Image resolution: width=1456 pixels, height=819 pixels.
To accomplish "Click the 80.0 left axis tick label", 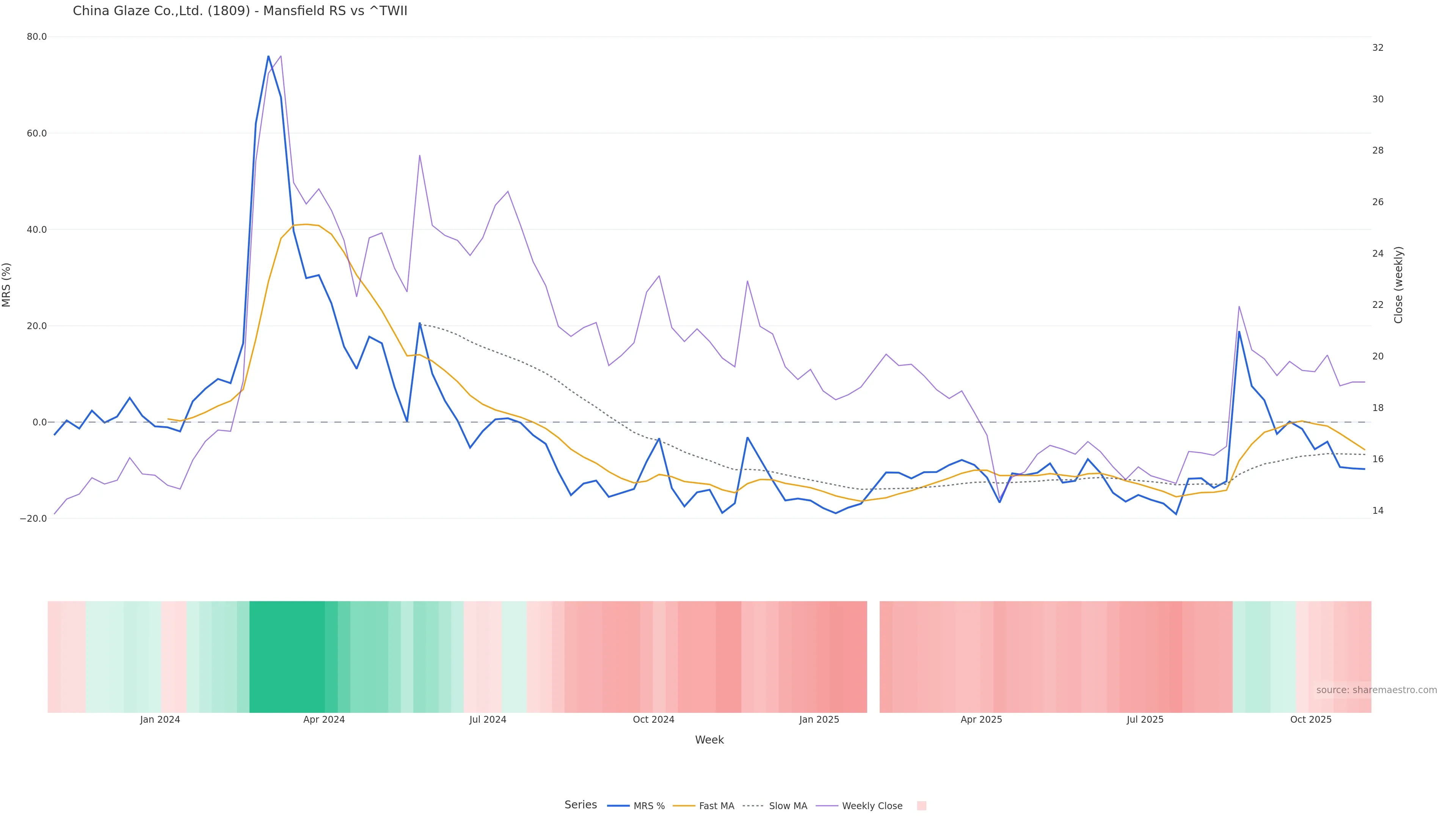I will point(37,37).
